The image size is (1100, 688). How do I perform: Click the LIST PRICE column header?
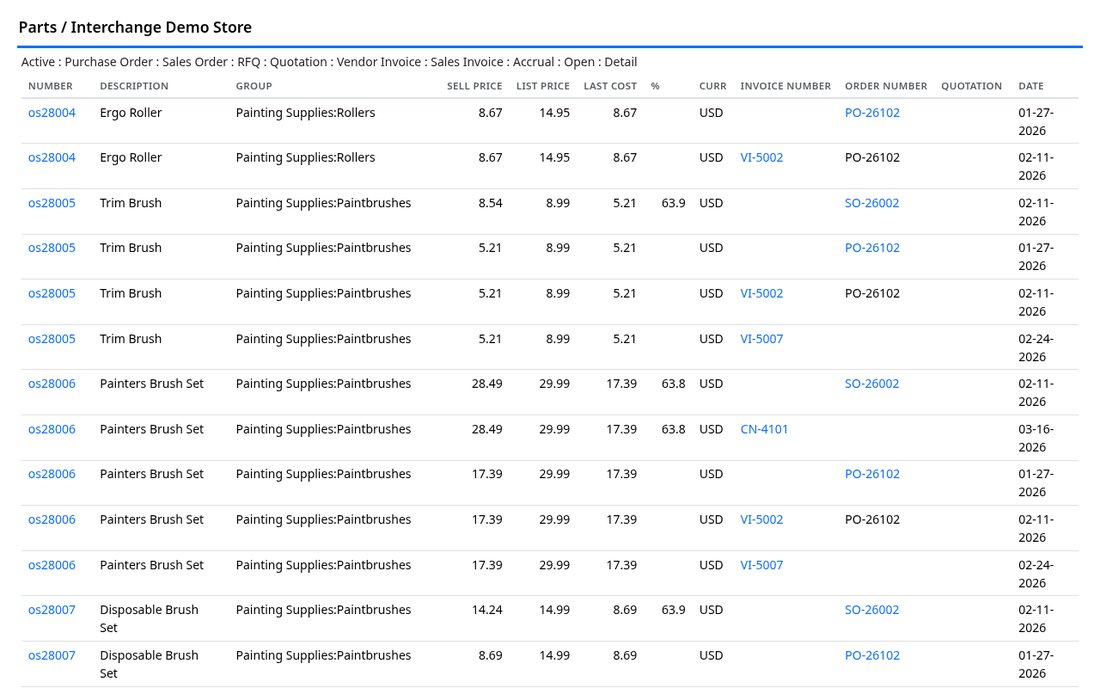pos(543,86)
